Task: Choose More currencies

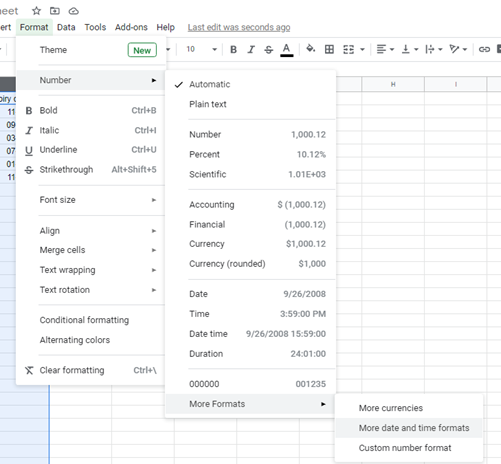Action: pyautogui.click(x=409, y=408)
